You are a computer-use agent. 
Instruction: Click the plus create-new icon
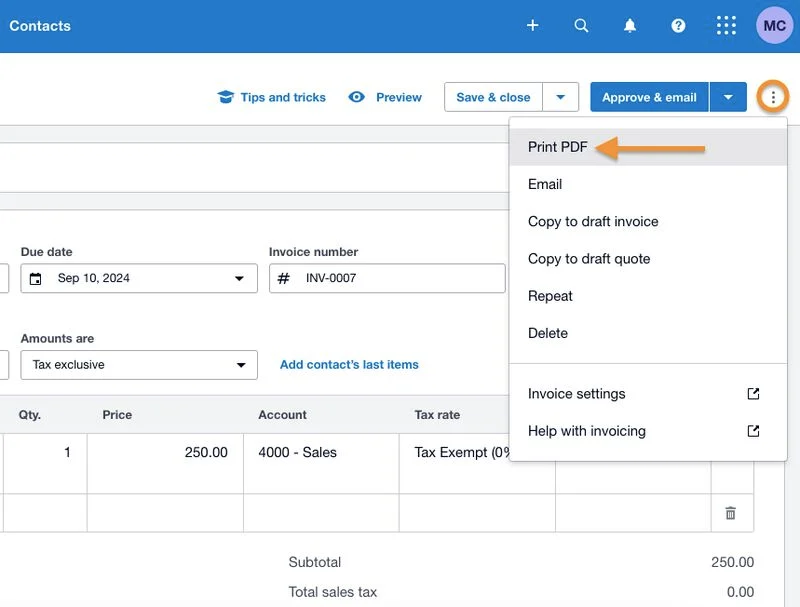click(532, 26)
